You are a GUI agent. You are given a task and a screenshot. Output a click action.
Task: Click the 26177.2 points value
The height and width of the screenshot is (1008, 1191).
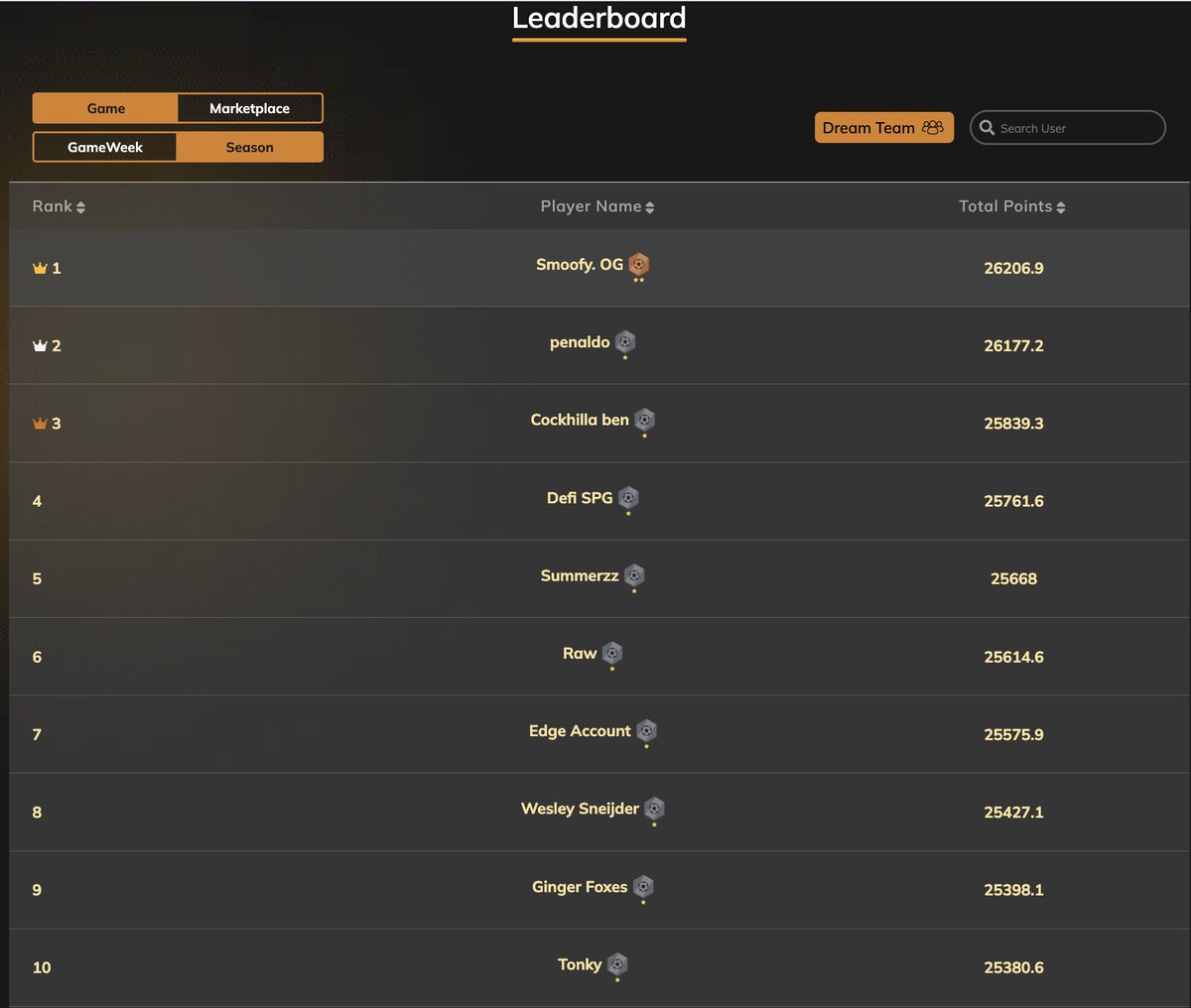pos(1013,345)
